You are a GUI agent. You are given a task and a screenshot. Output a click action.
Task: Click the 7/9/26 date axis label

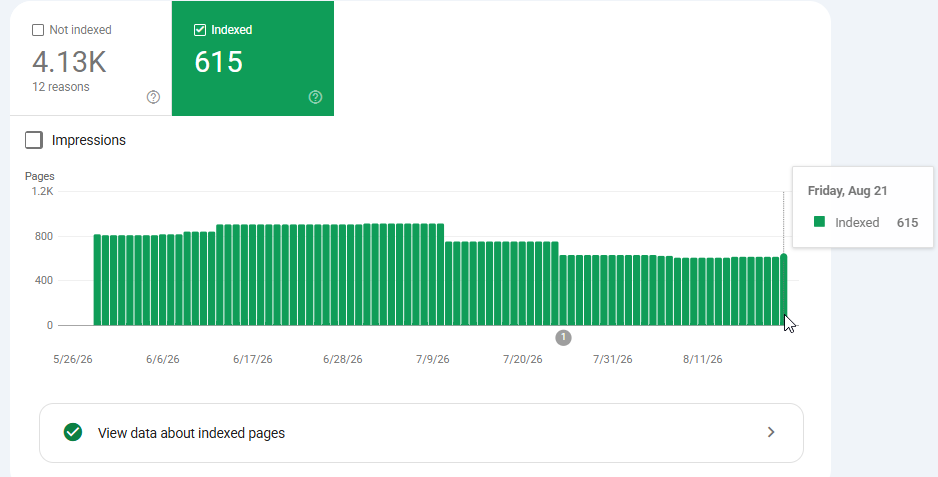(x=433, y=359)
